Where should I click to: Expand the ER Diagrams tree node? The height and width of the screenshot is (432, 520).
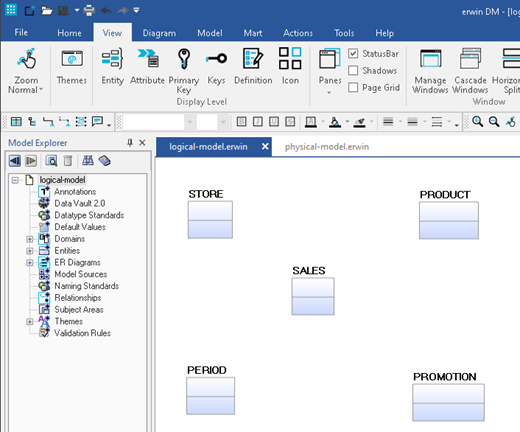coord(30,263)
